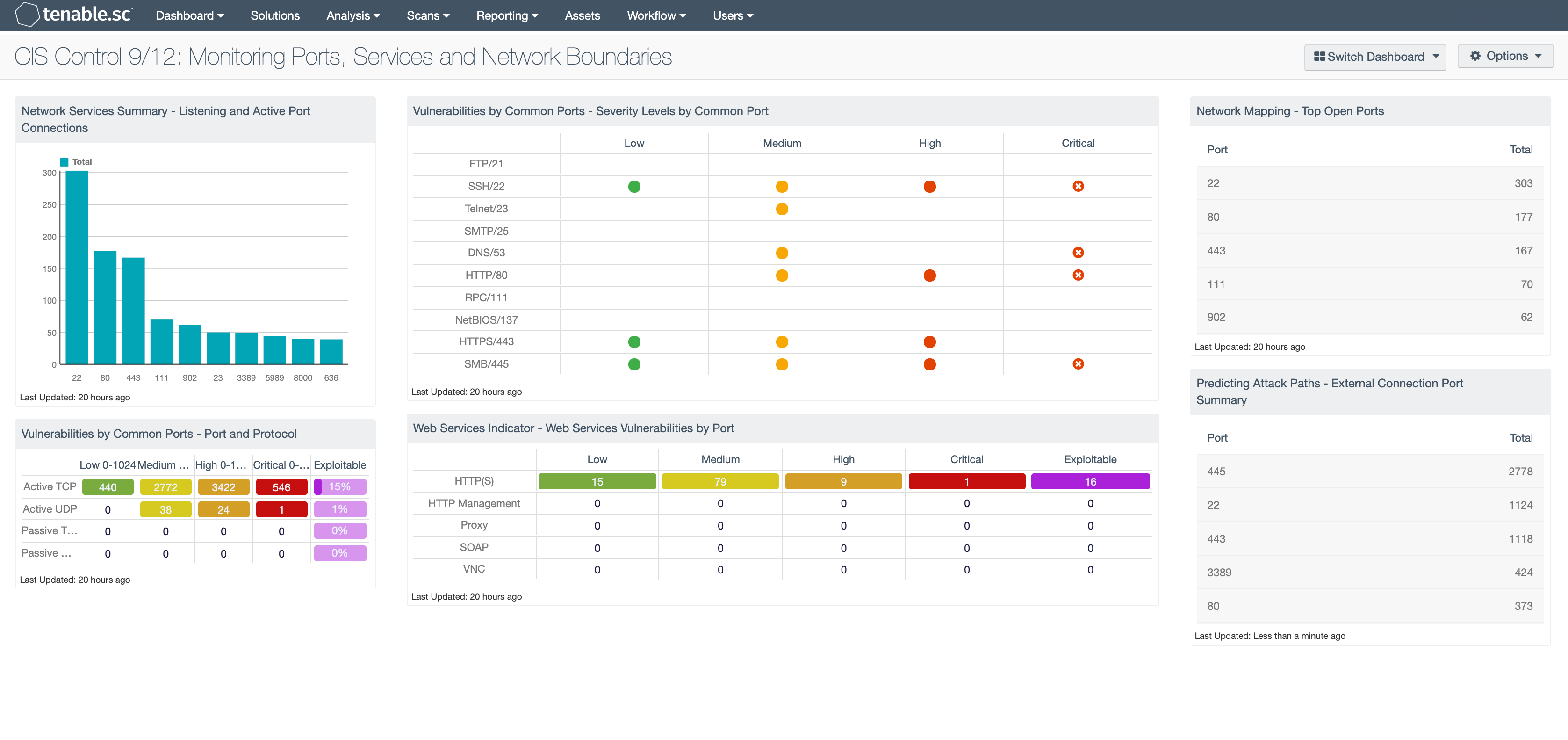This screenshot has height=740, width=1568.
Task: Click Active UDP Exploitable 1% bar
Action: tap(340, 509)
